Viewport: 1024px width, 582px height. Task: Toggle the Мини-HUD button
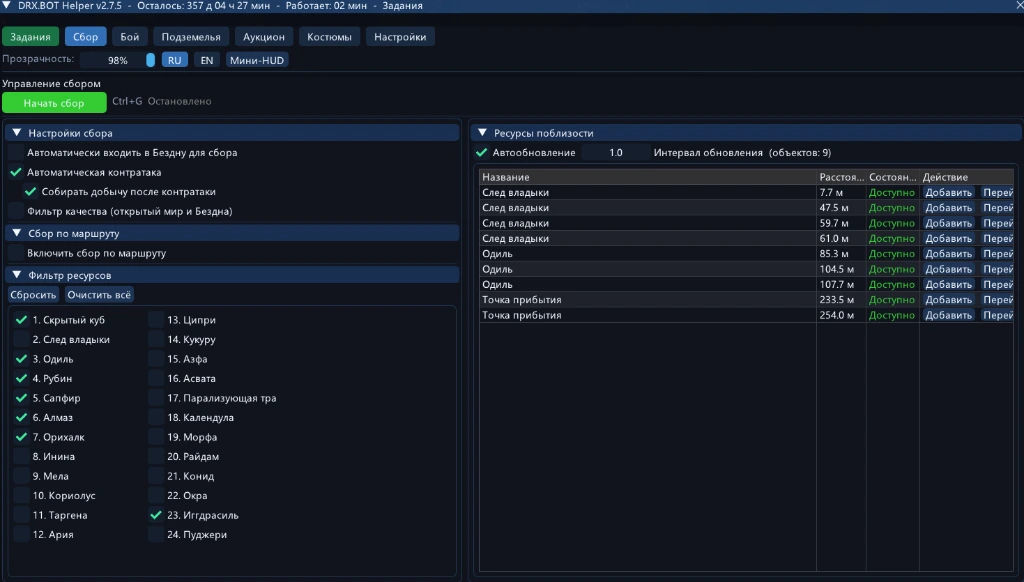[257, 60]
